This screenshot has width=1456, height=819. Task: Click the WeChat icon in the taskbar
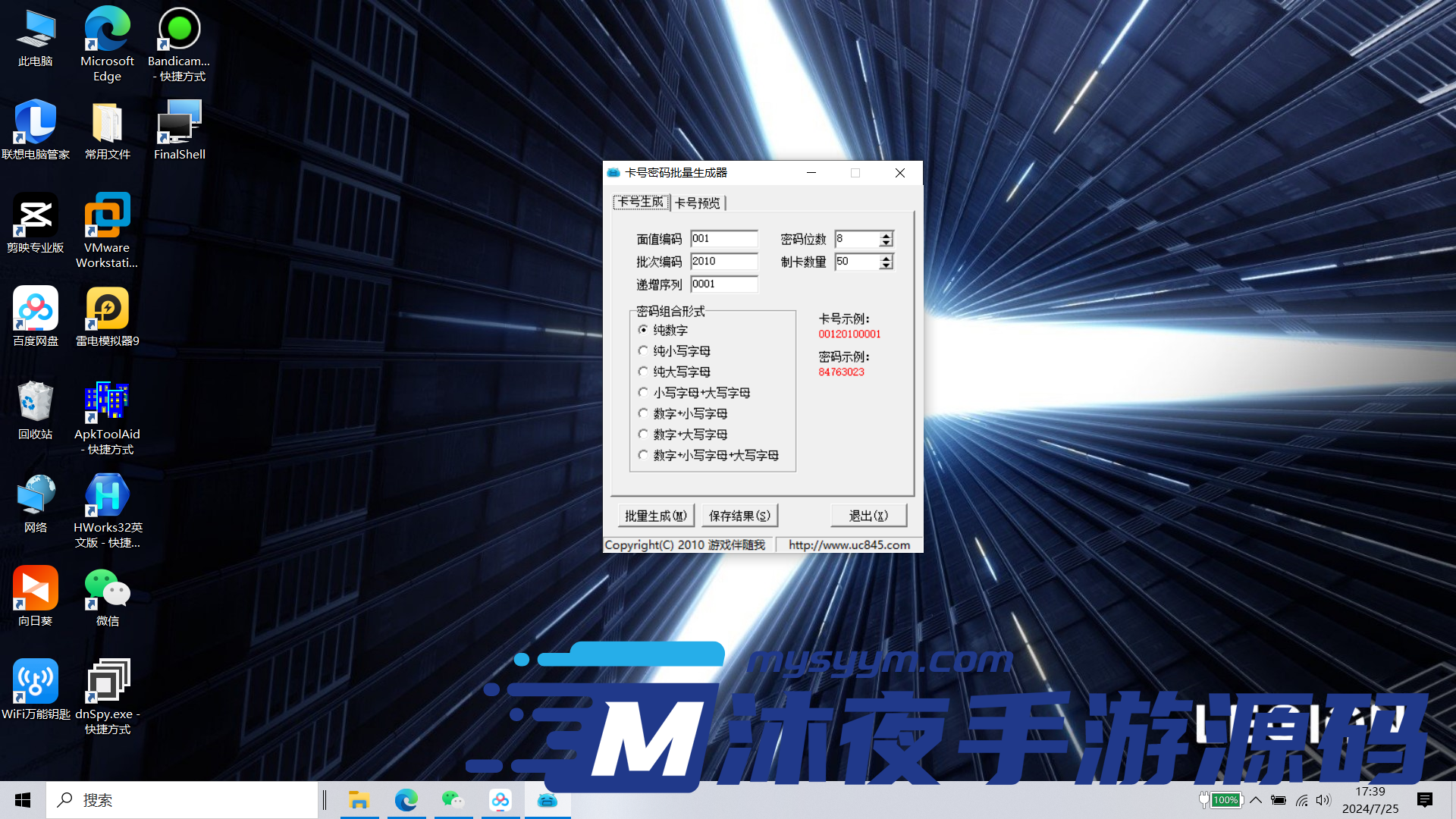click(453, 800)
